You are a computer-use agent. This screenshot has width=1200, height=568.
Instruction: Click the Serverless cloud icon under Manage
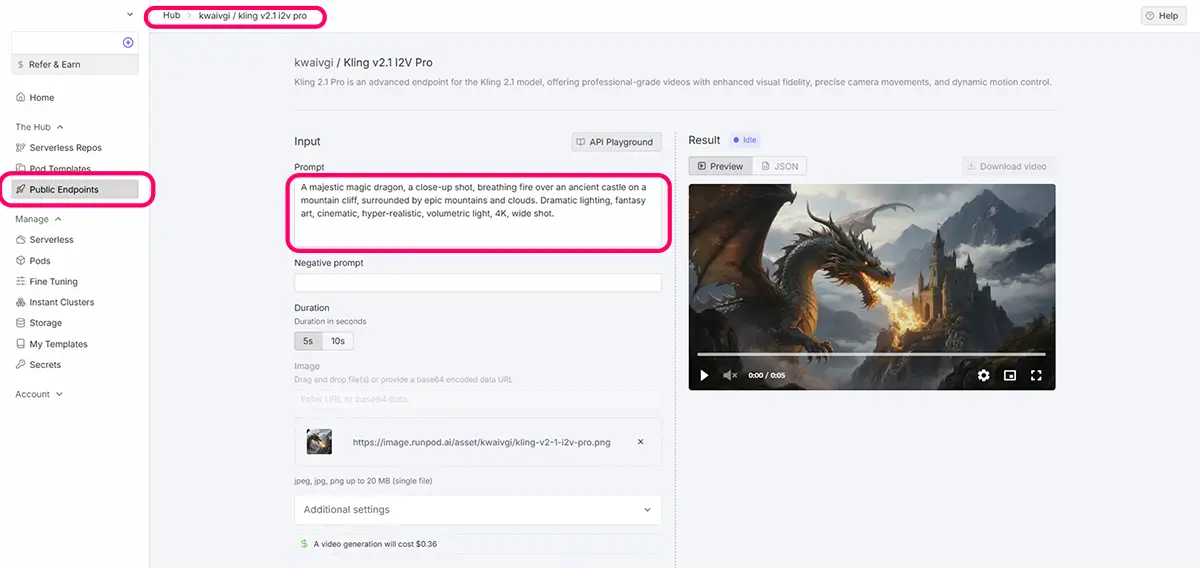21,240
